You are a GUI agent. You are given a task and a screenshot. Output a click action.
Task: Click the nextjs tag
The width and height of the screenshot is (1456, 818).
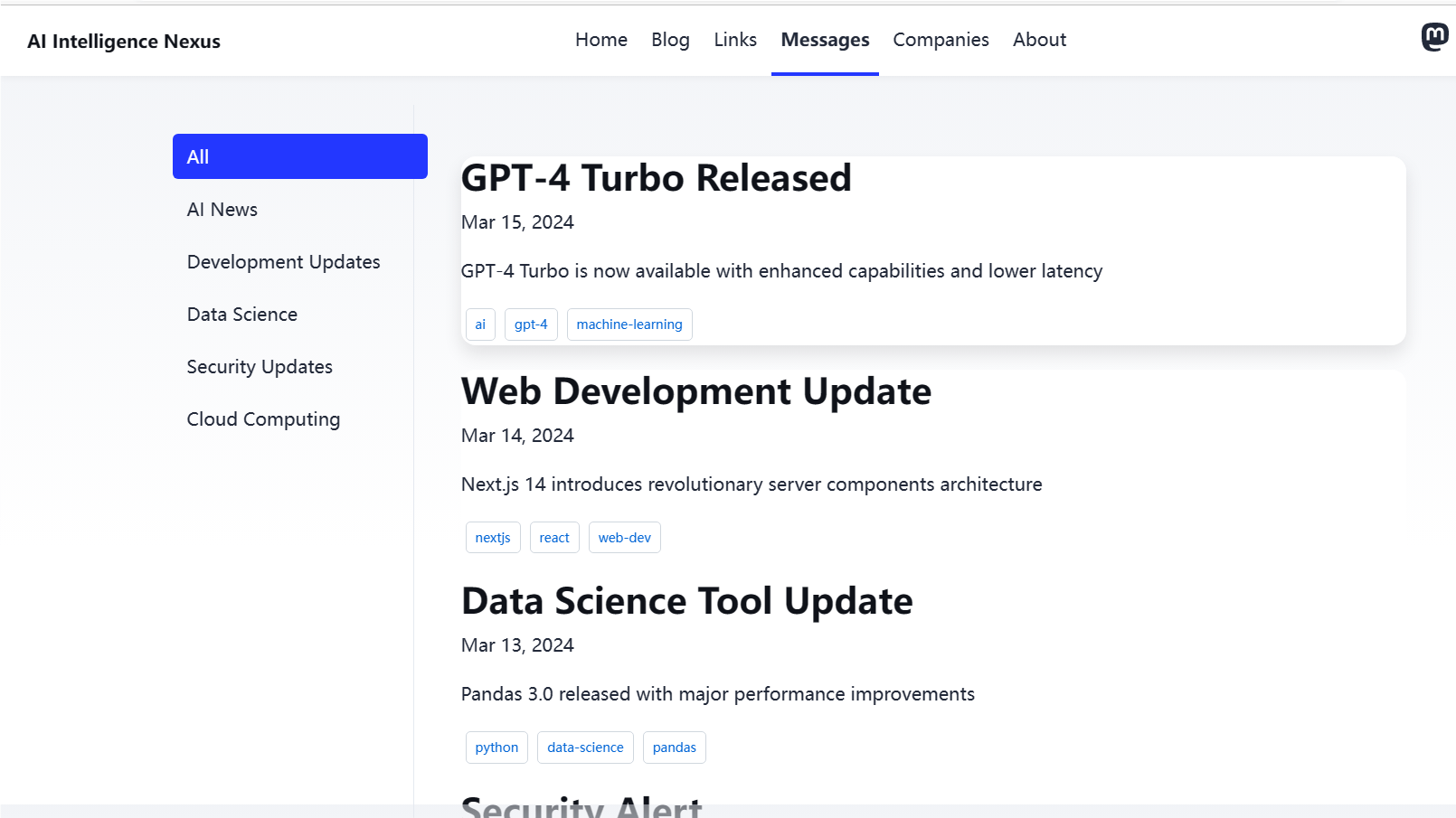click(x=493, y=538)
